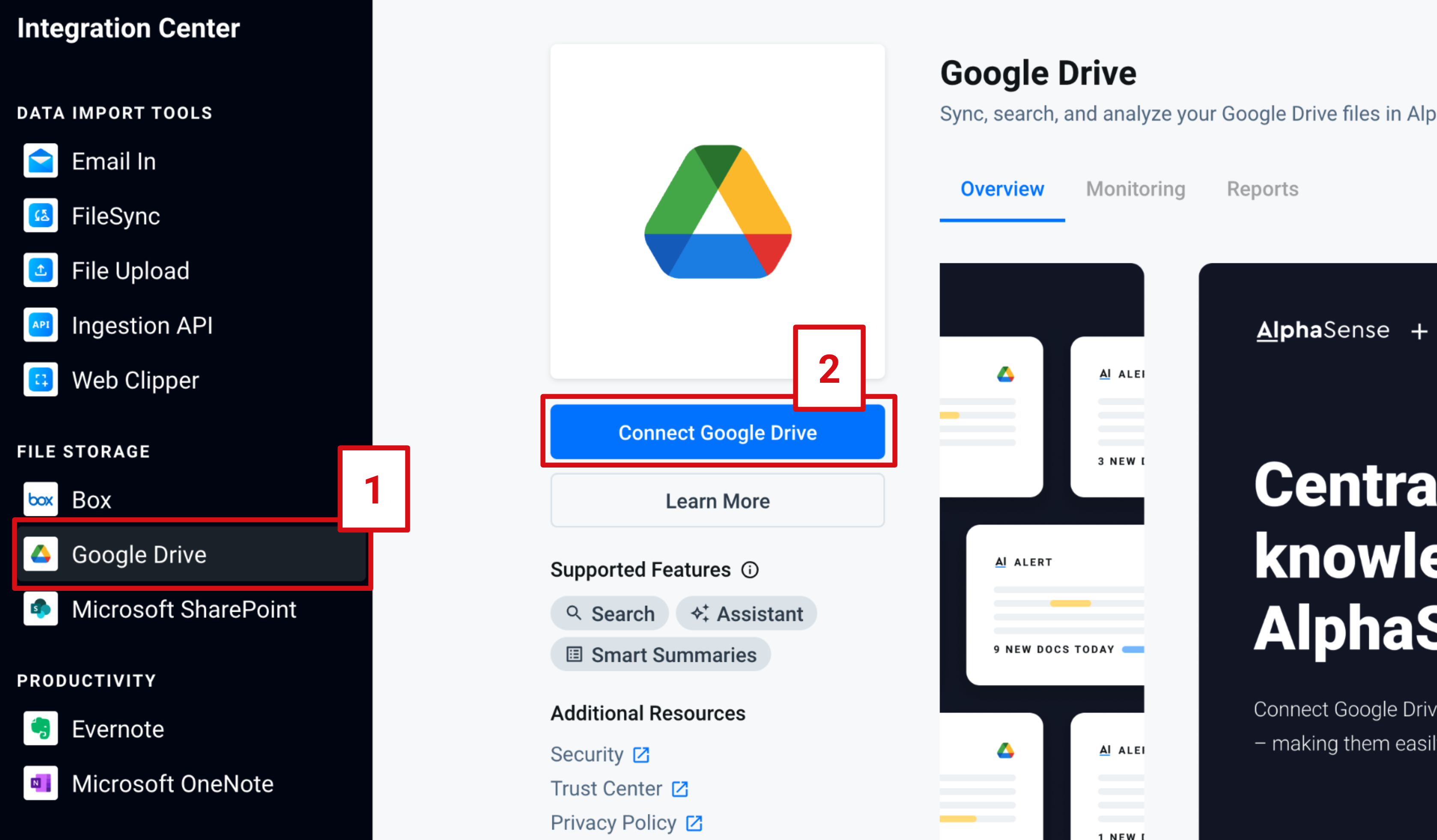Open the Privacy Policy link
This screenshot has height=840, width=1437.
626,823
